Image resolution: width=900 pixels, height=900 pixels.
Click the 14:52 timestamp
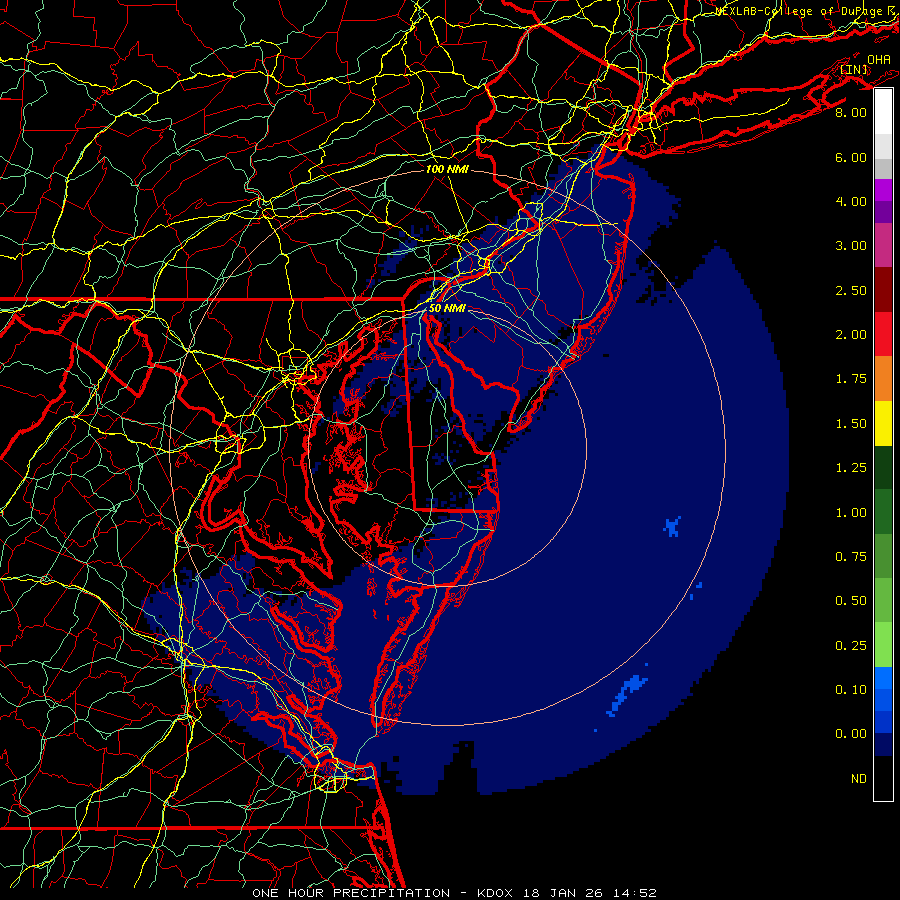coord(637,893)
